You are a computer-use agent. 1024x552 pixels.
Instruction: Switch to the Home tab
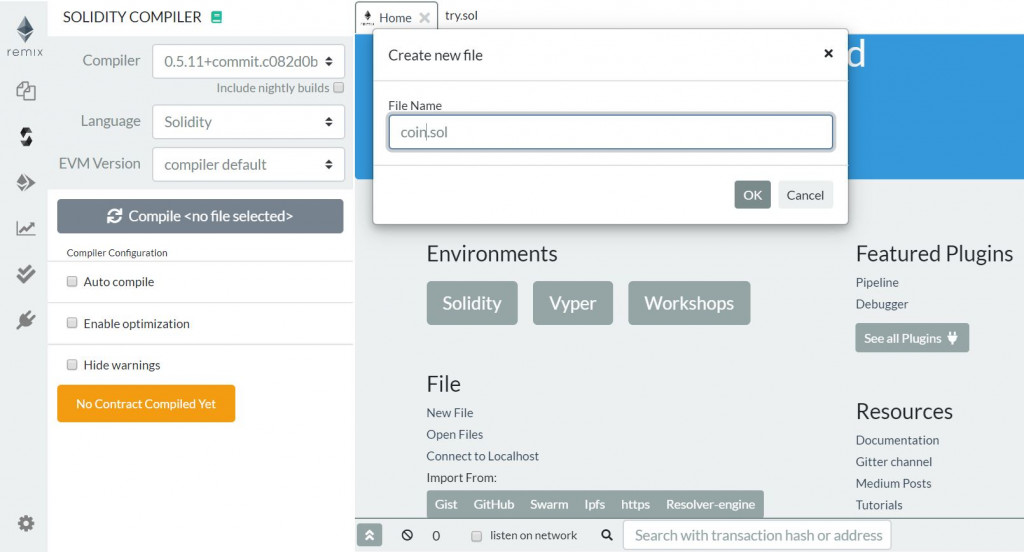pyautogui.click(x=395, y=18)
